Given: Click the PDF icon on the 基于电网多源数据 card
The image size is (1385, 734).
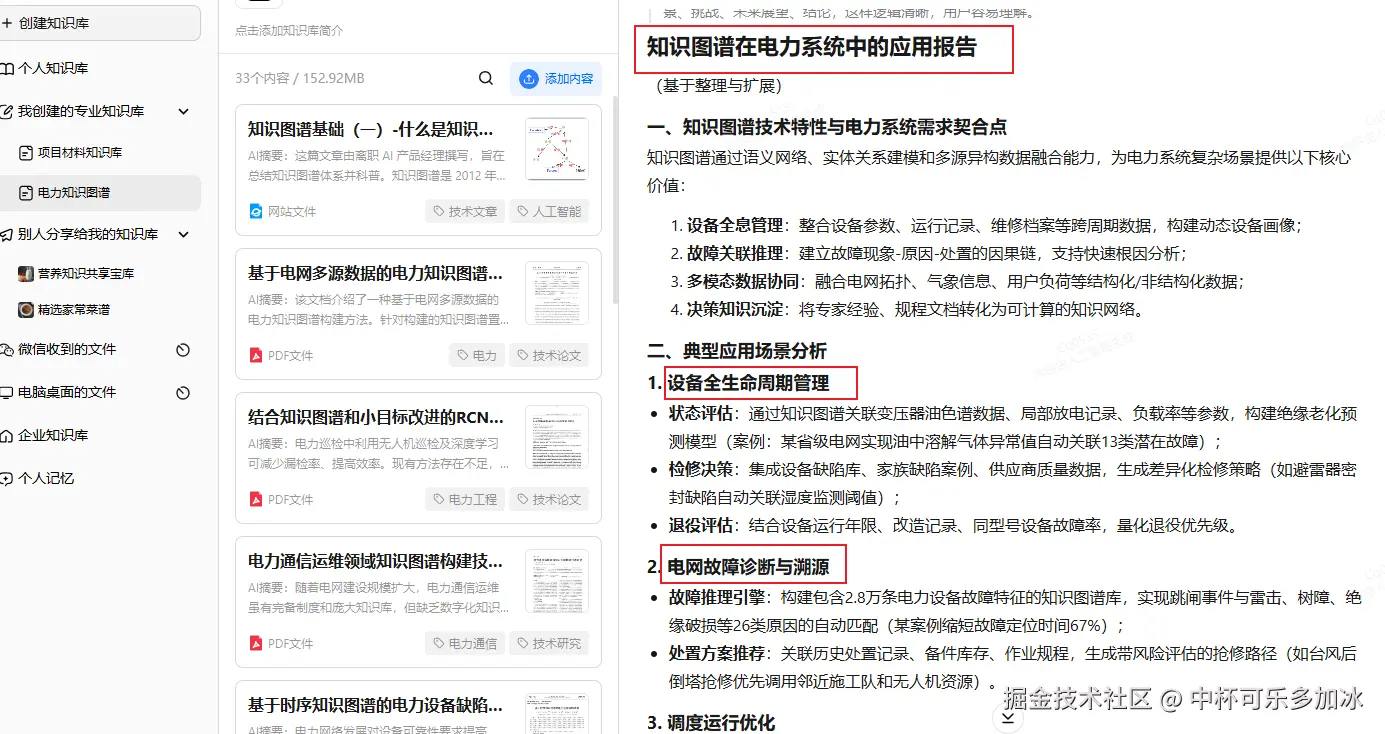Looking at the screenshot, I should pos(256,355).
